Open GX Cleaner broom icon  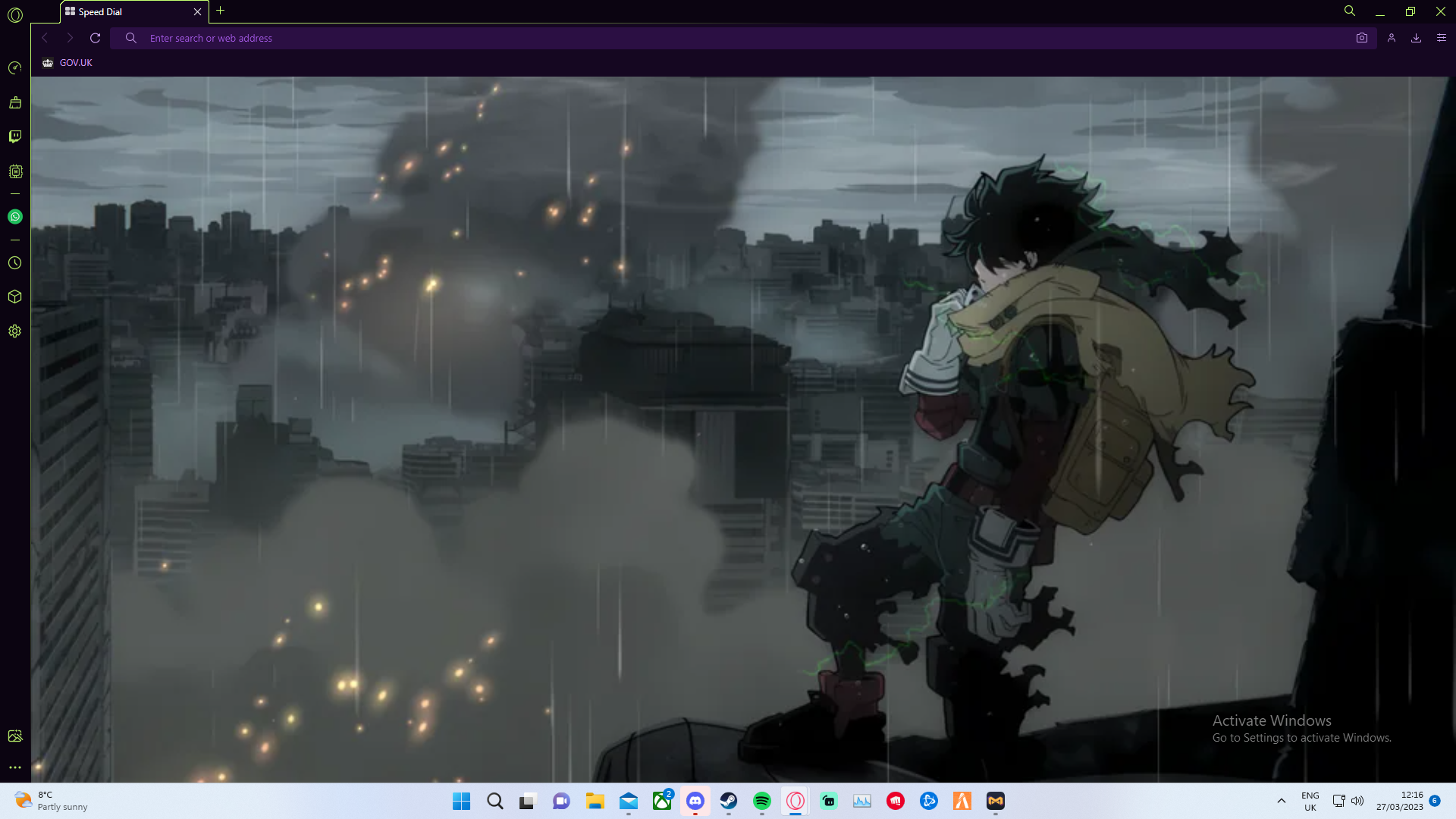(15, 102)
